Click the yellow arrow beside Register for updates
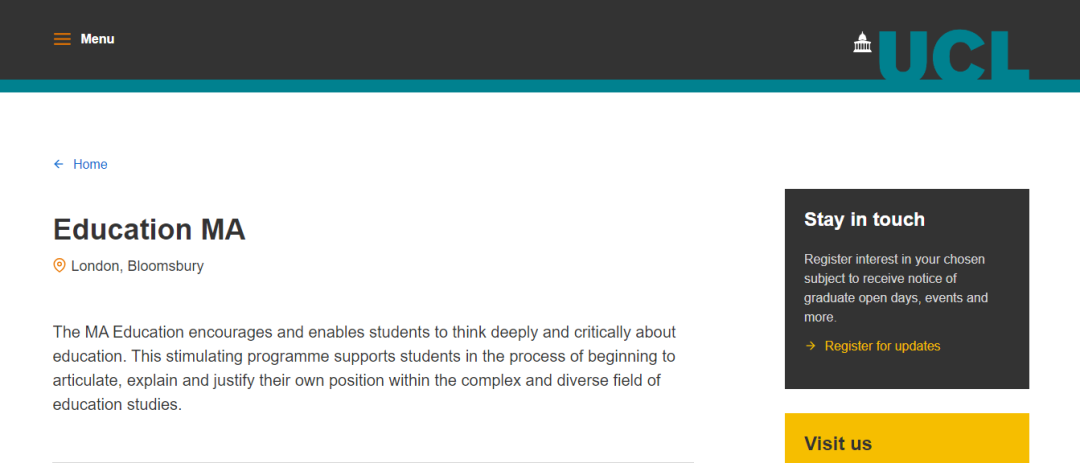 tap(810, 346)
